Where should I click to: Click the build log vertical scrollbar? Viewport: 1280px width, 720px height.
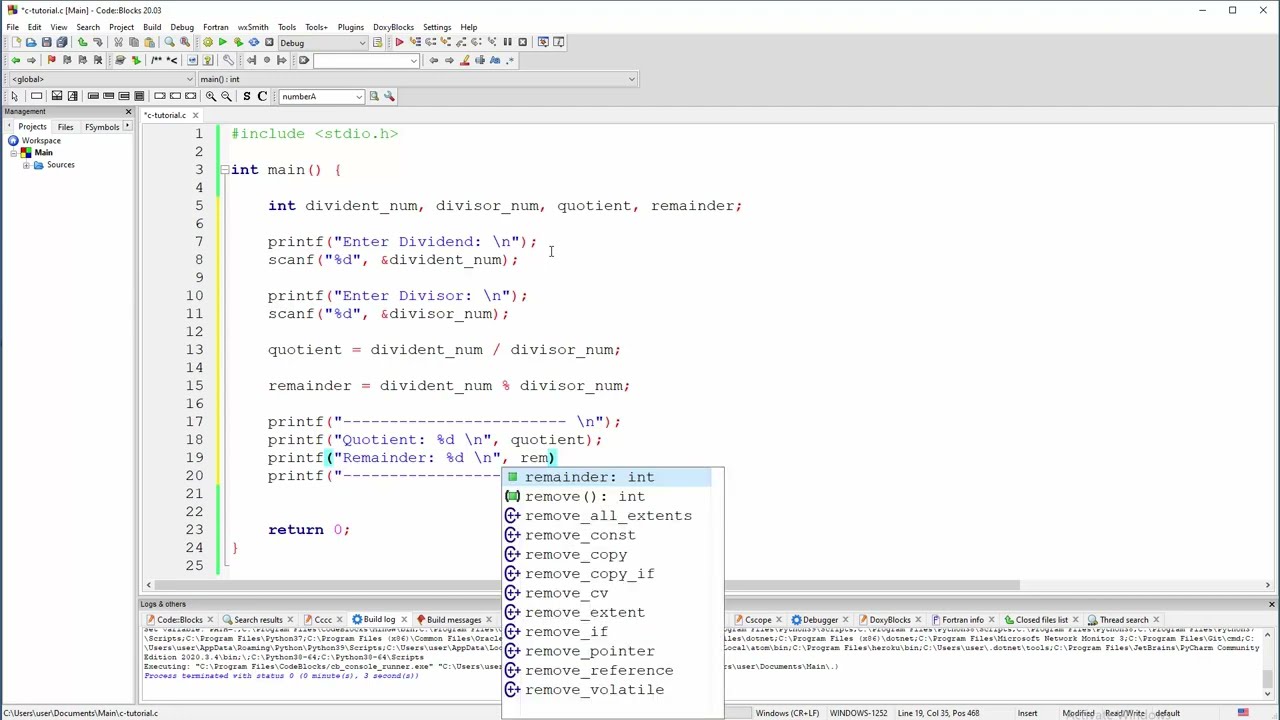point(1268,680)
